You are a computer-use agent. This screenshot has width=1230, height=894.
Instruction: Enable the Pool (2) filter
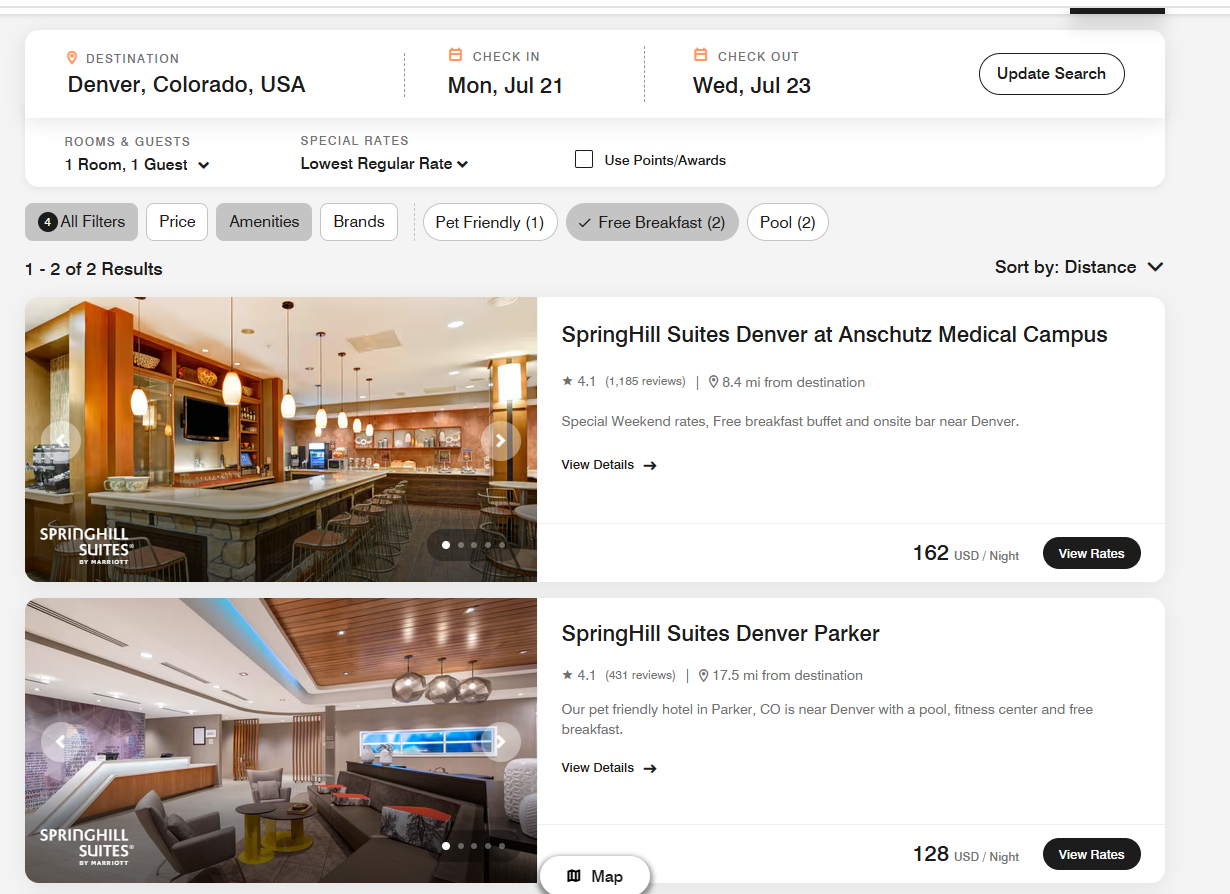point(788,222)
